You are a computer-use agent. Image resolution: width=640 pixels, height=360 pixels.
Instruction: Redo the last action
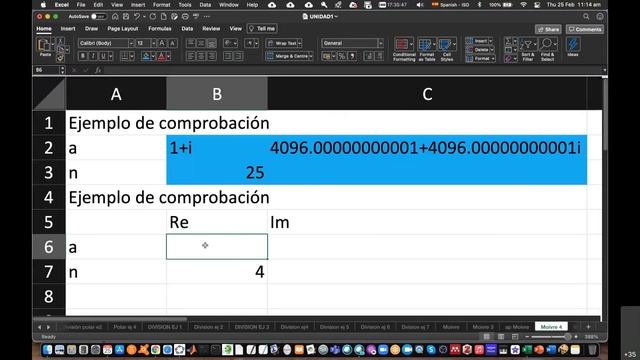[x=153, y=17]
